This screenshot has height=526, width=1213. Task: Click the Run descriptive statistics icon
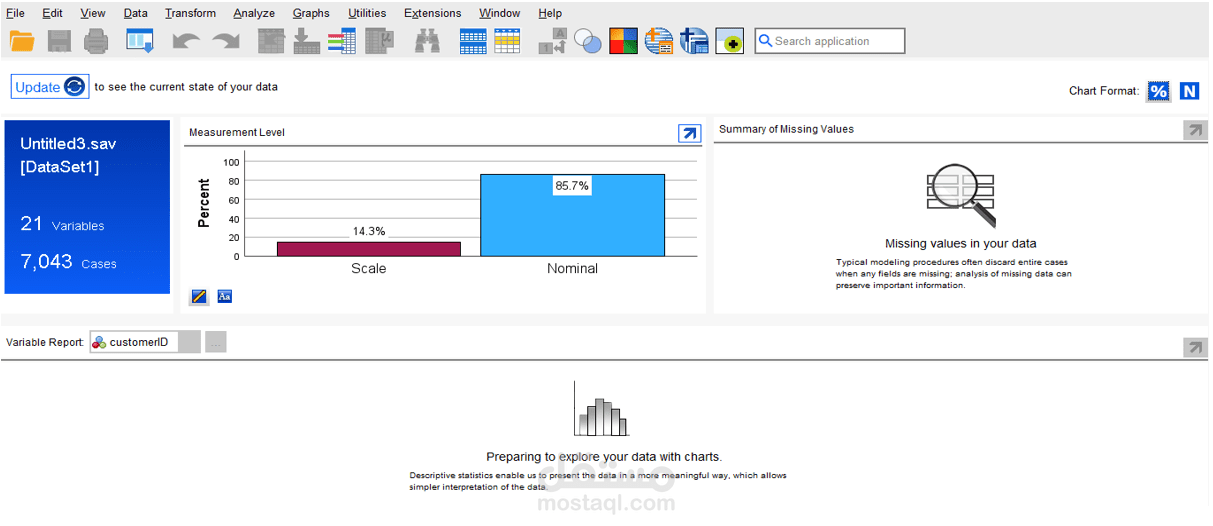pos(379,41)
